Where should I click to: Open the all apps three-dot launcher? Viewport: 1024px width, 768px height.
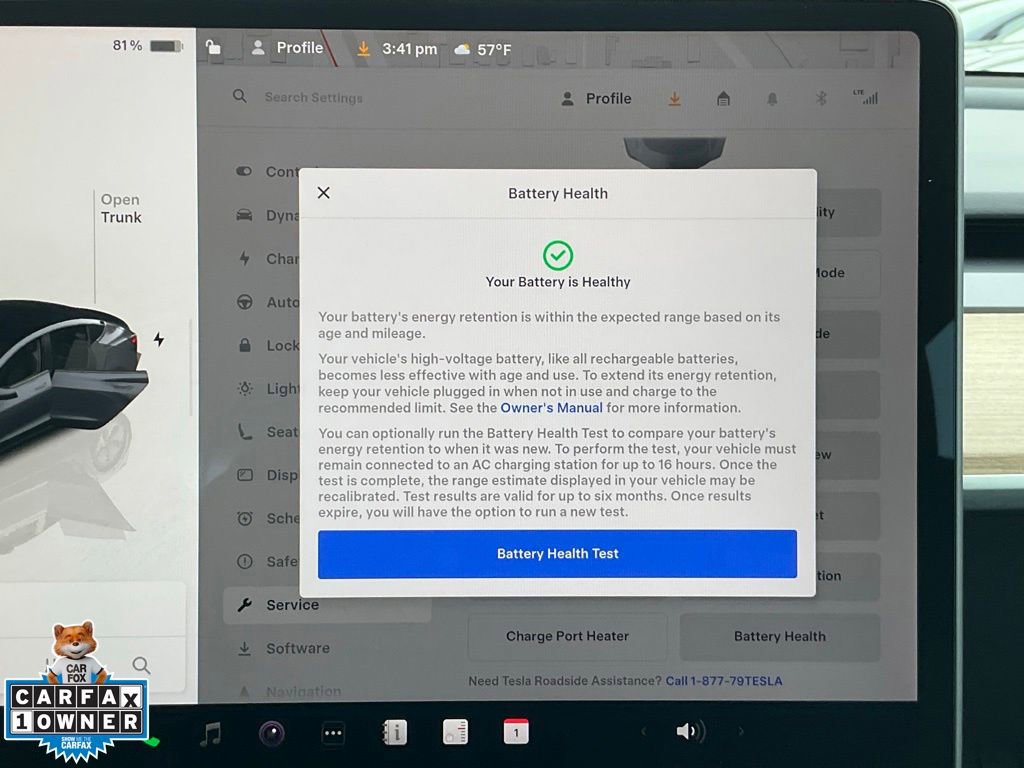pyautogui.click(x=333, y=733)
